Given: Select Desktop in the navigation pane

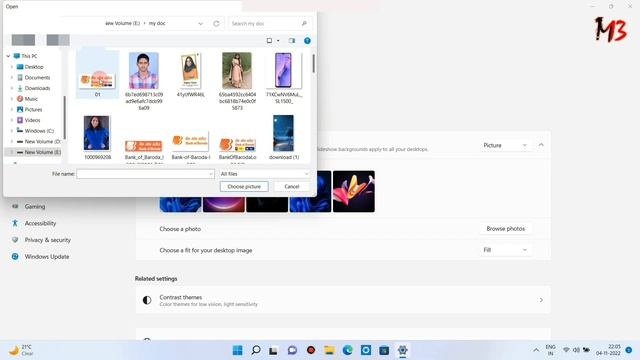Looking at the screenshot, I should 34,67.
